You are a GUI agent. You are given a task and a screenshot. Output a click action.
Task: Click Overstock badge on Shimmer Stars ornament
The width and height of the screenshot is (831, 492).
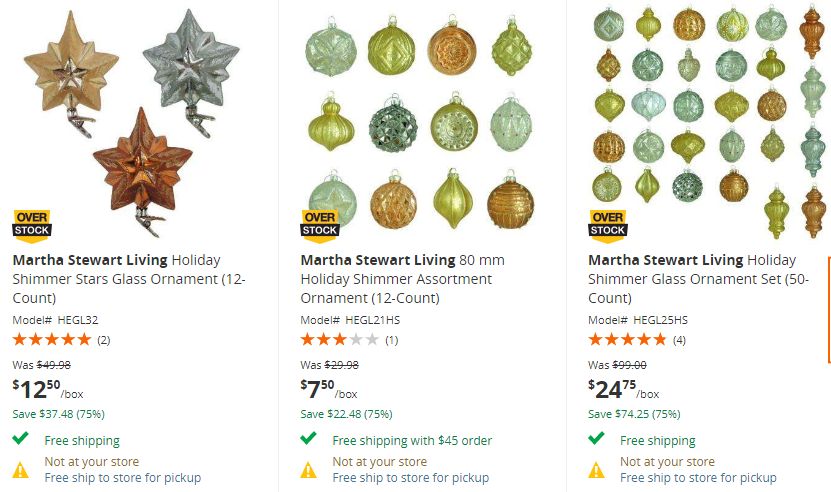pos(32,224)
